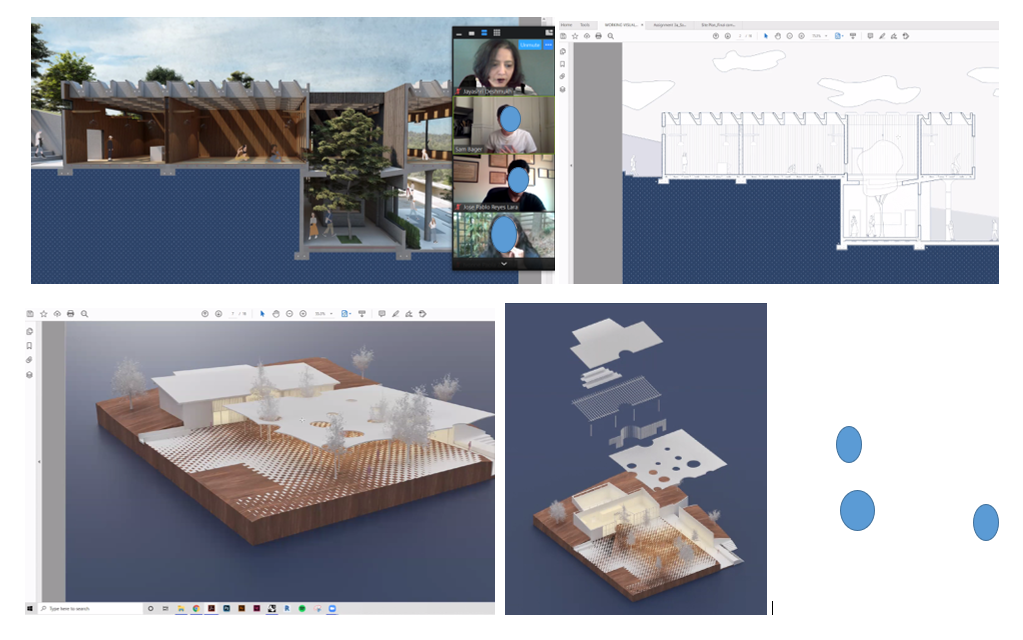The width and height of the screenshot is (1023, 640).
Task: Select Sam Bager's video tile
Action: [x=504, y=125]
